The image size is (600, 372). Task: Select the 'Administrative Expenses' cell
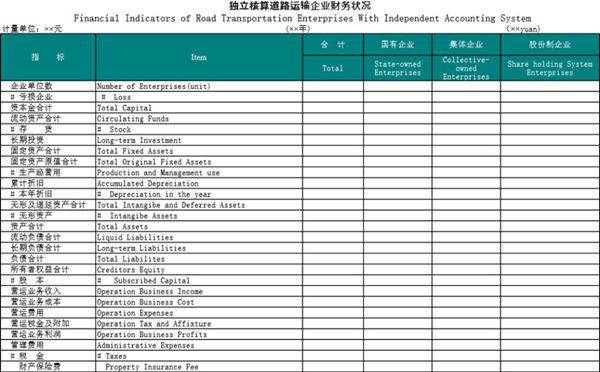199,345
